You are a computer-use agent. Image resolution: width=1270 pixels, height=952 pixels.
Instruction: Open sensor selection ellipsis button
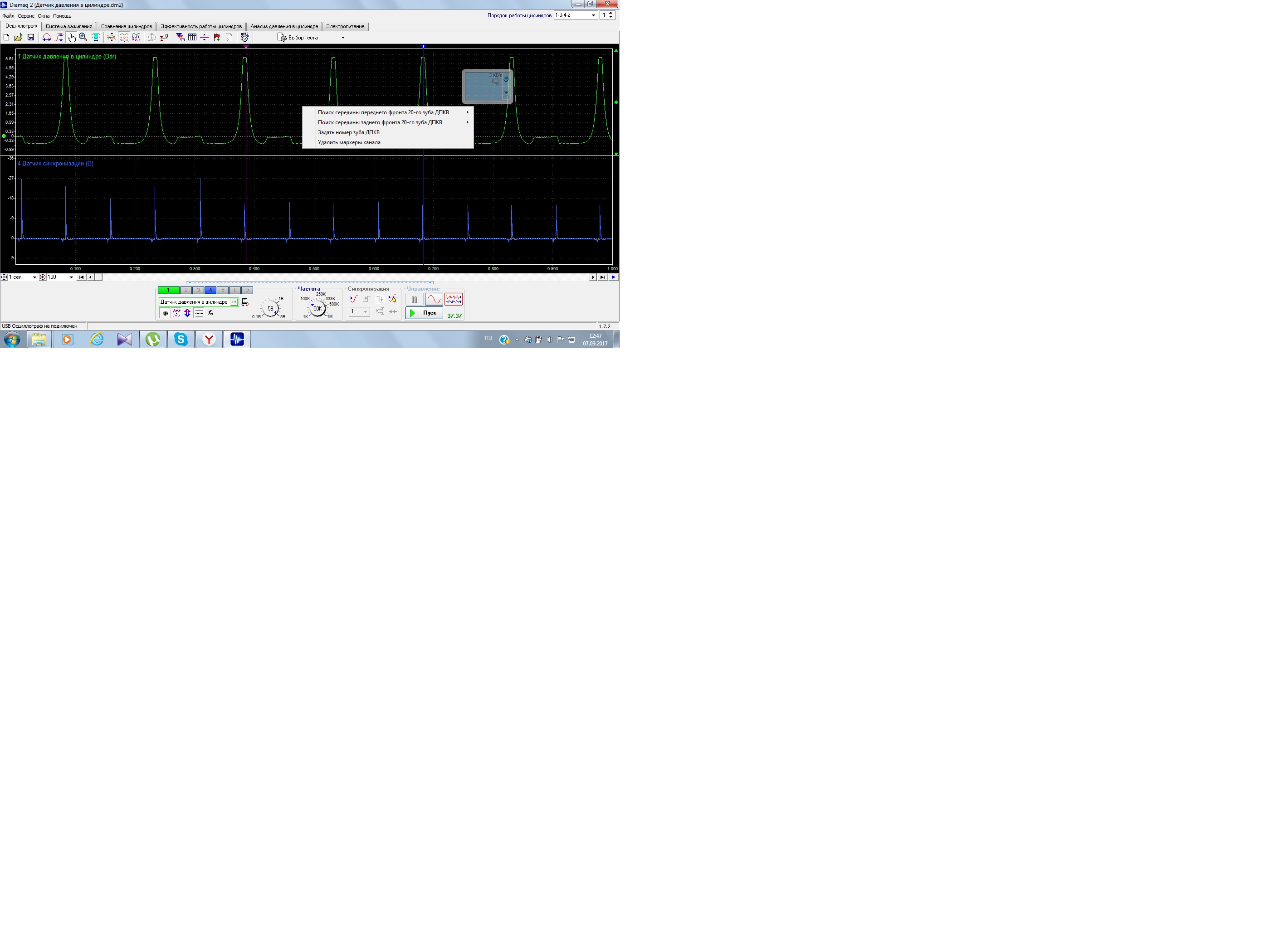click(234, 302)
